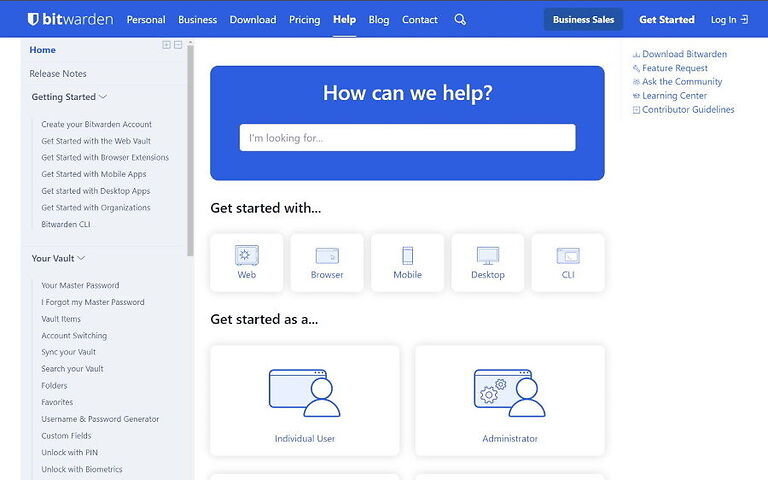Click the Business Sales button

pyautogui.click(x=583, y=20)
